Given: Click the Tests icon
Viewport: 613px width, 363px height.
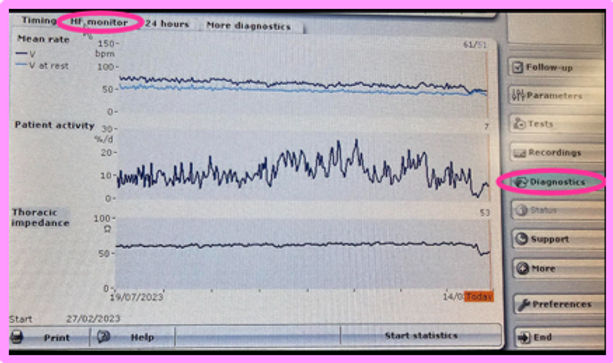Looking at the screenshot, I should 519,124.
